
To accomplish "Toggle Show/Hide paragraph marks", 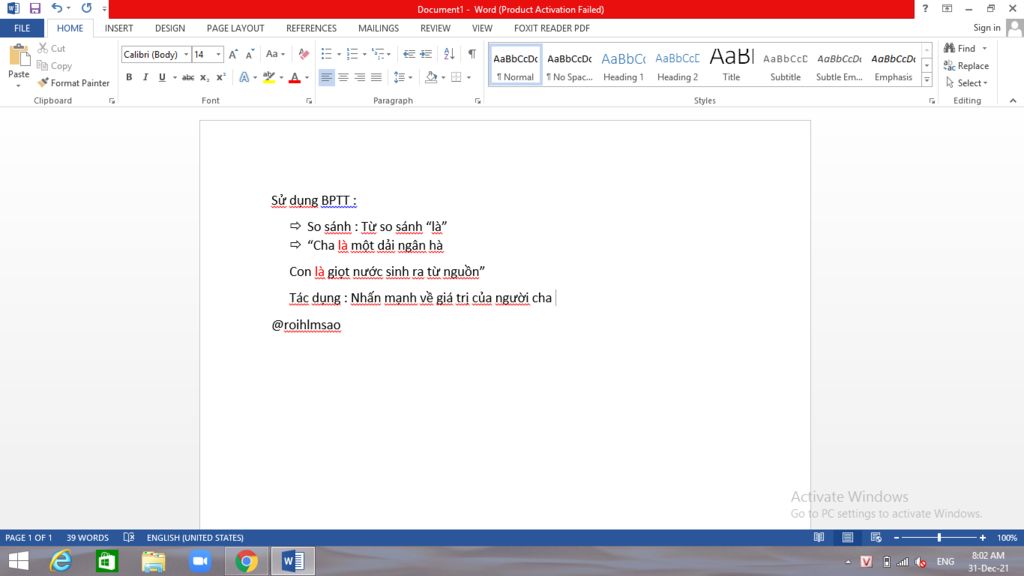I will click(x=472, y=54).
